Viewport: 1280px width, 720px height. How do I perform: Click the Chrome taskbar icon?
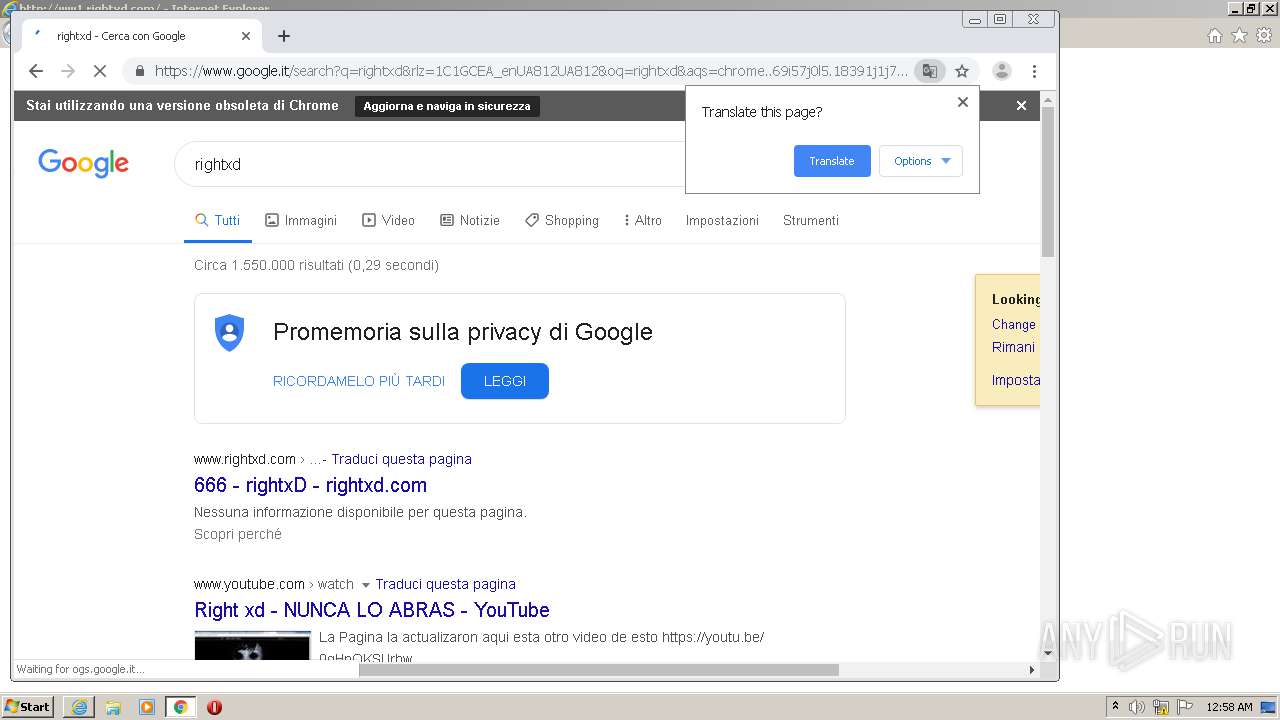[180, 707]
